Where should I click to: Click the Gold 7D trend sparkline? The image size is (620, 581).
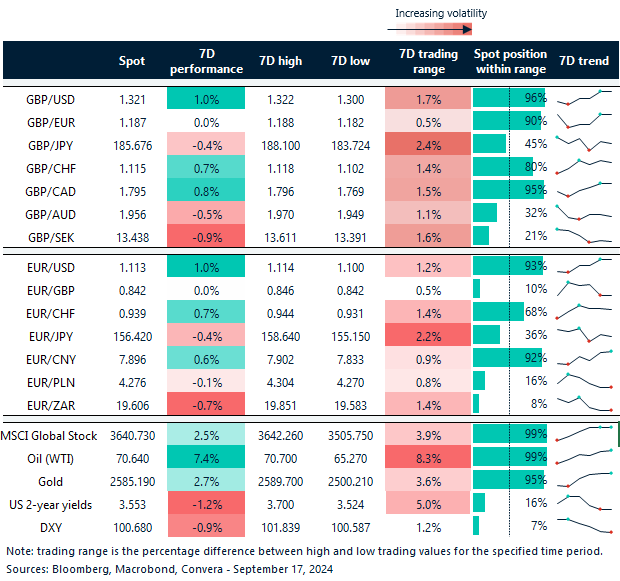[584, 480]
